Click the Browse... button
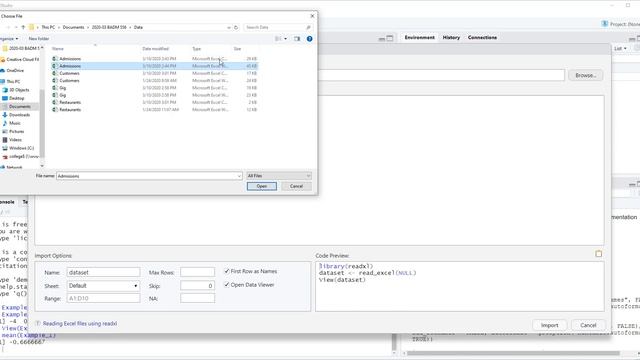Image resolution: width=640 pixels, height=360 pixels. point(585,76)
